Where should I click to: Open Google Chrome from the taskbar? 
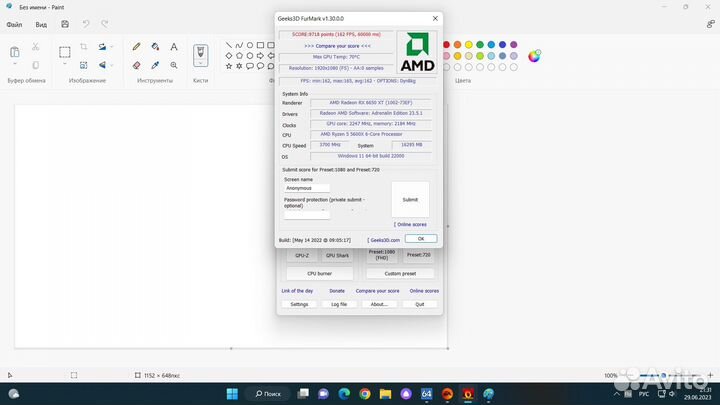click(365, 394)
